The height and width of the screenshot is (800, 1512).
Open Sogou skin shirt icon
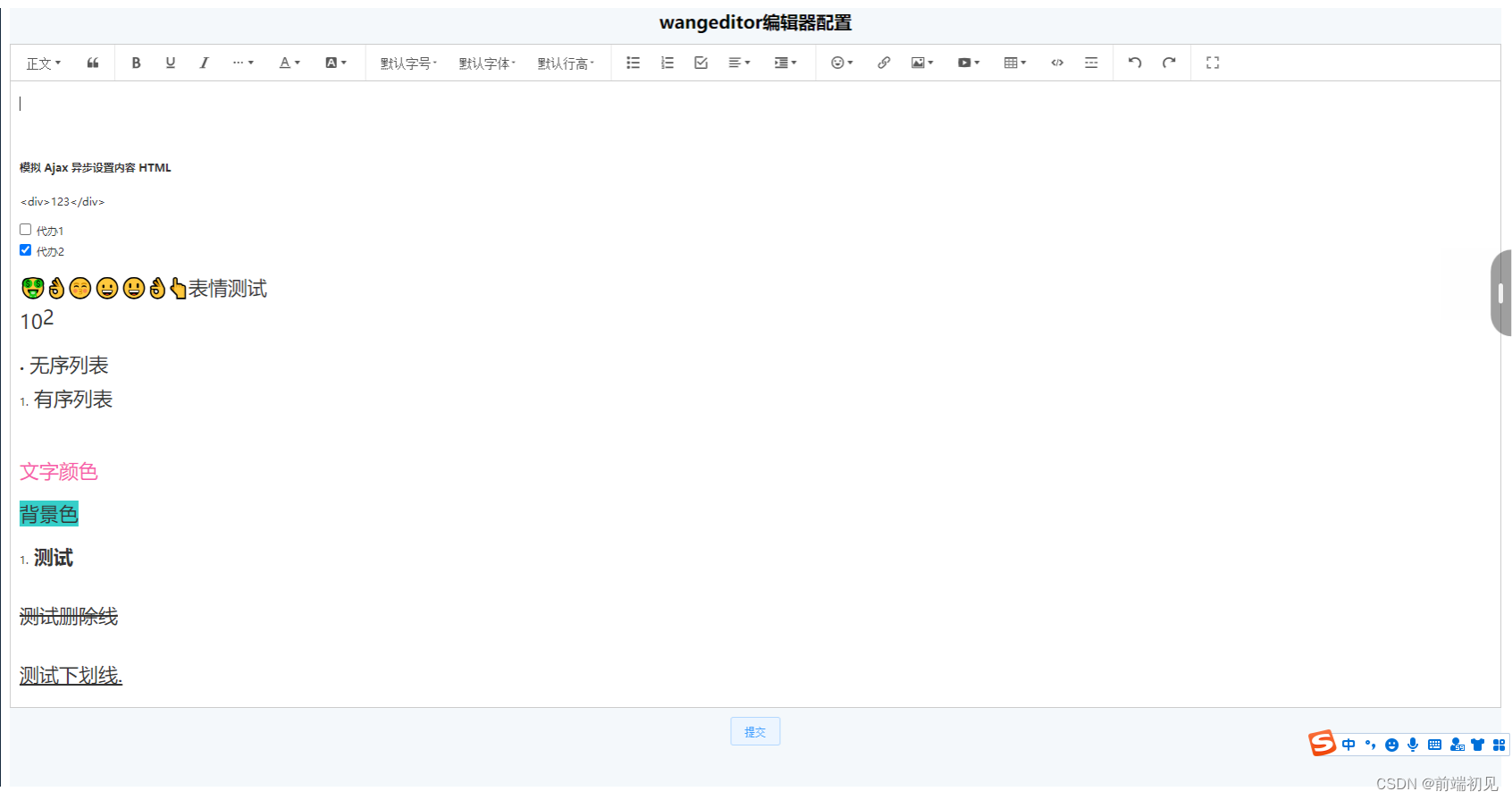pos(1477,745)
